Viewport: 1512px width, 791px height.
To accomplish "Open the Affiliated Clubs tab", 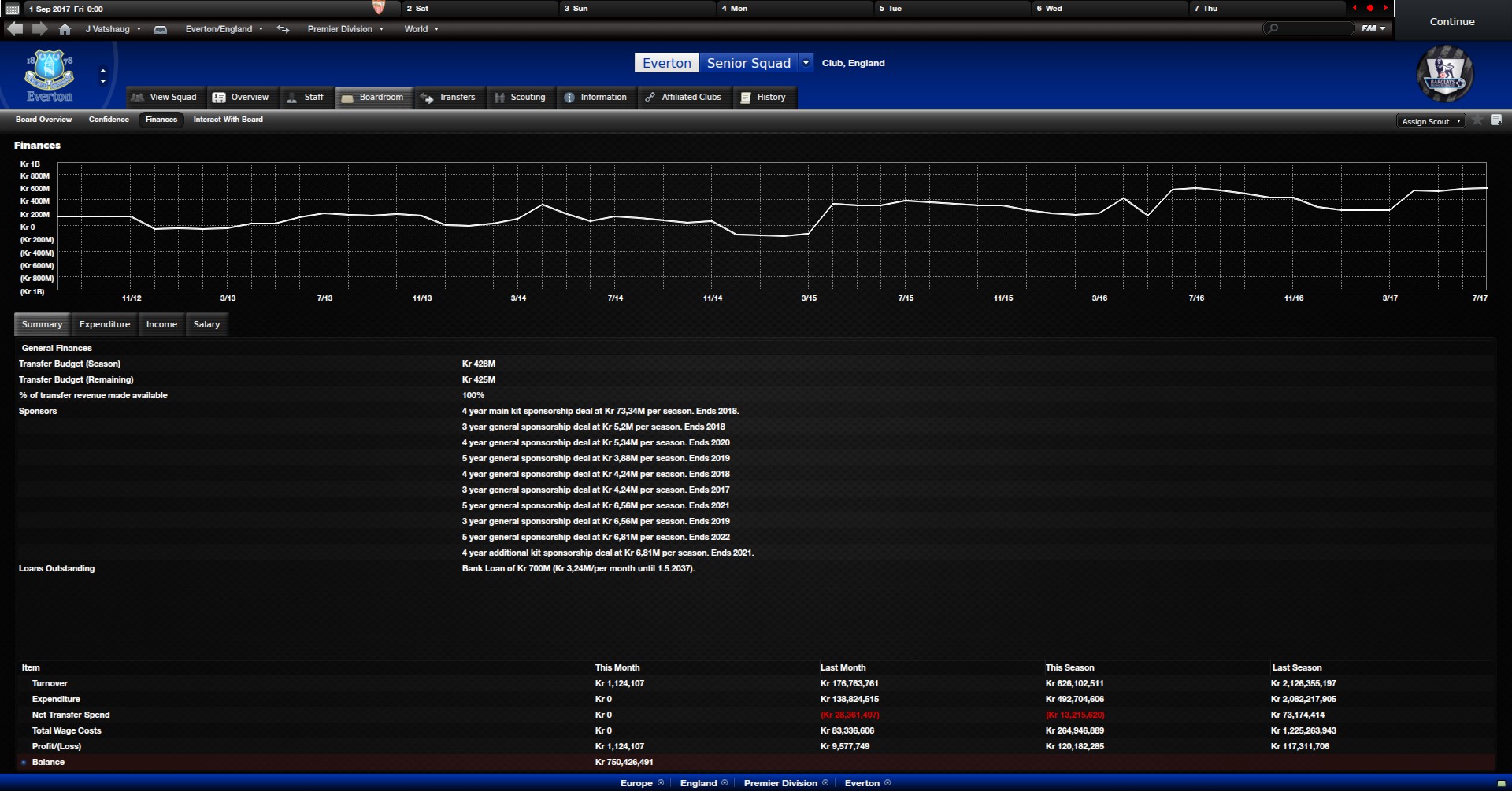I will pos(684,98).
